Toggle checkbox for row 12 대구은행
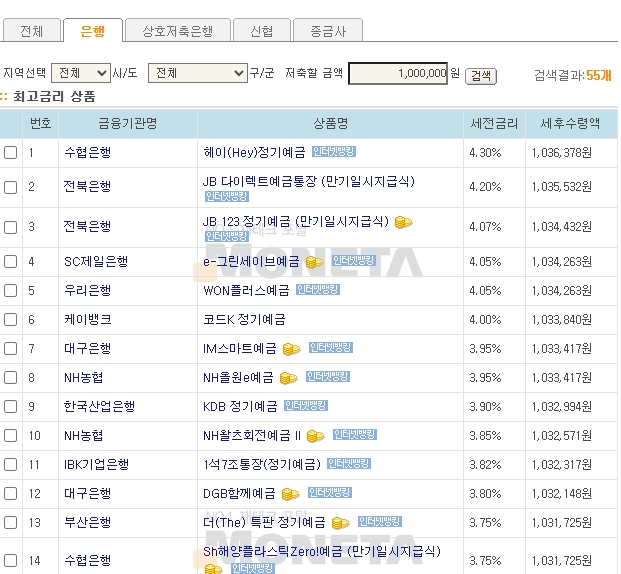This screenshot has width=621, height=574. pyautogui.click(x=11, y=494)
